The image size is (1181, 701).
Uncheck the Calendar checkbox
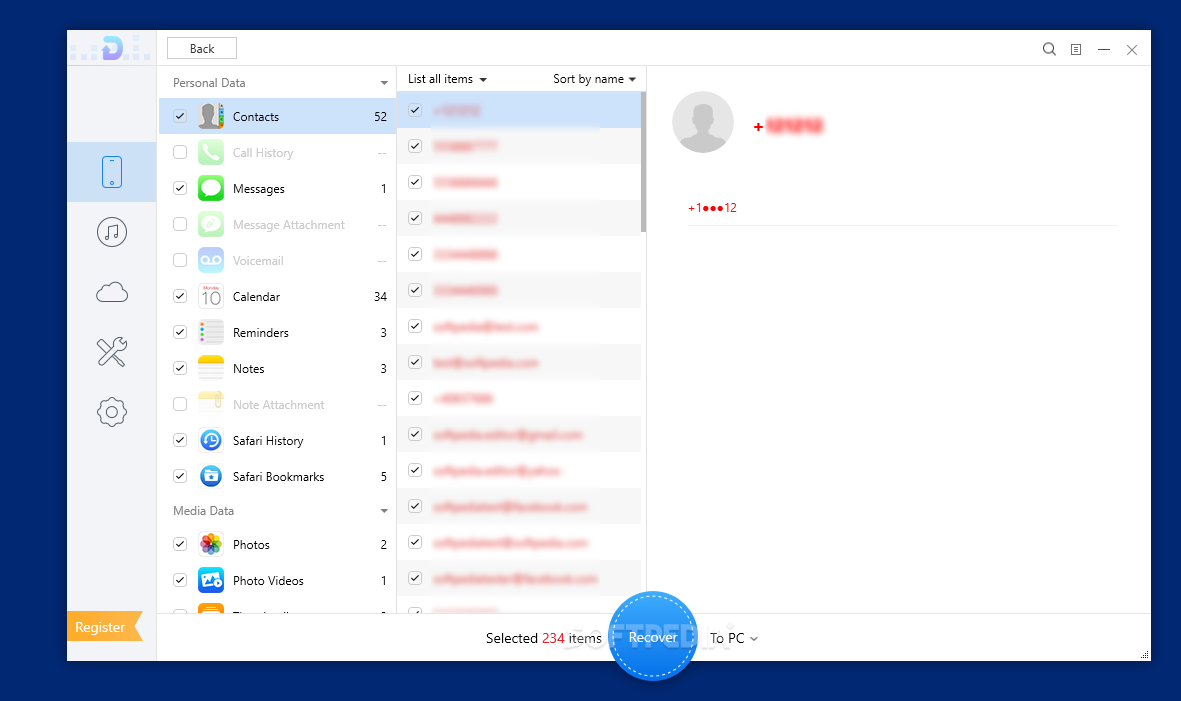pyautogui.click(x=180, y=296)
